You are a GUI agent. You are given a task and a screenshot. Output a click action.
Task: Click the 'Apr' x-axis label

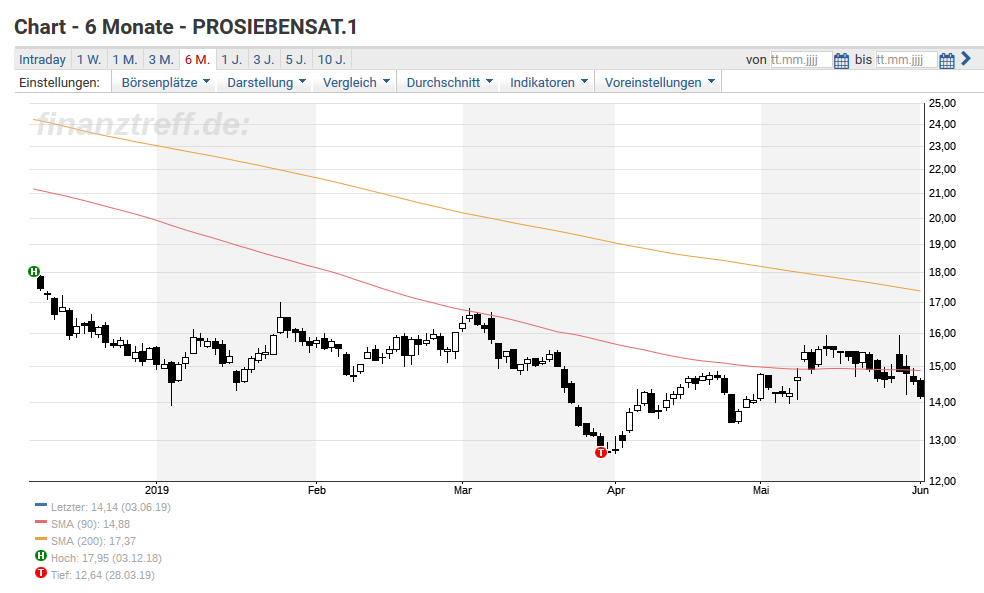(x=616, y=490)
